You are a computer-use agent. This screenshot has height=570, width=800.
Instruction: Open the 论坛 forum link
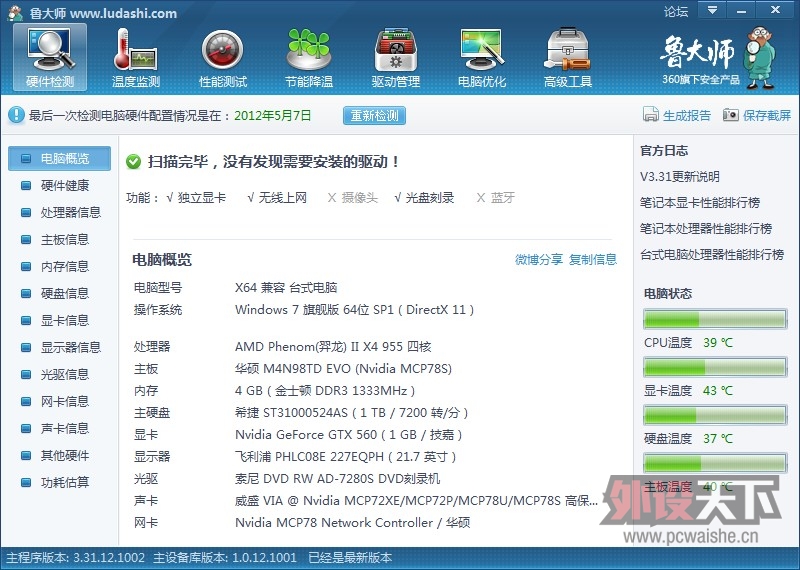[676, 12]
